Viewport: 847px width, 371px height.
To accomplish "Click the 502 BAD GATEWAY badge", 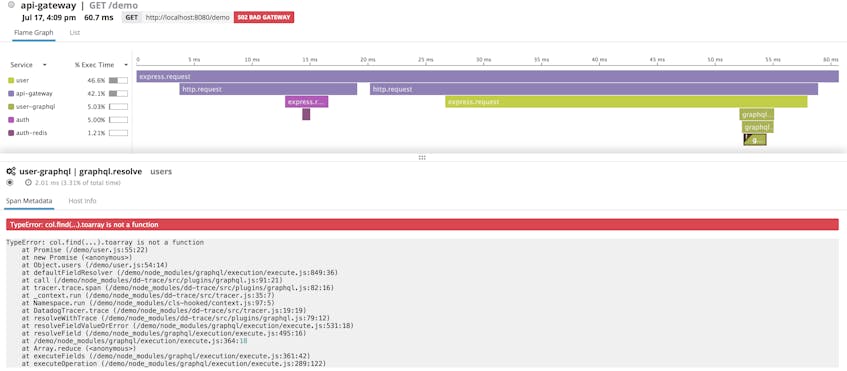I will point(264,17).
